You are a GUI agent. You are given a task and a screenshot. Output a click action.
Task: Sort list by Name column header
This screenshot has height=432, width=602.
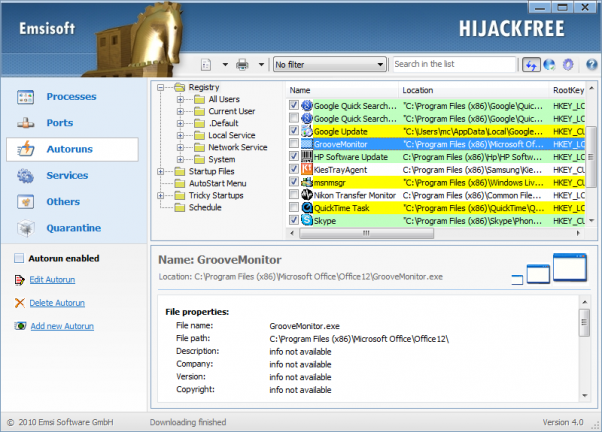[x=342, y=90]
